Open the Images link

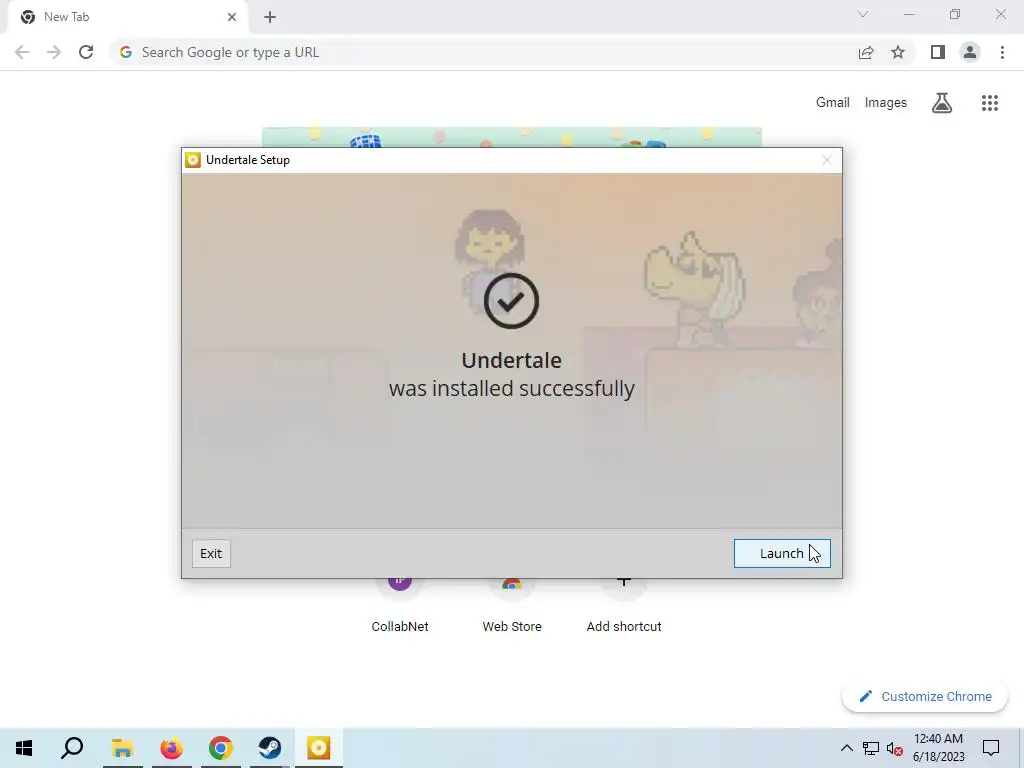(886, 103)
